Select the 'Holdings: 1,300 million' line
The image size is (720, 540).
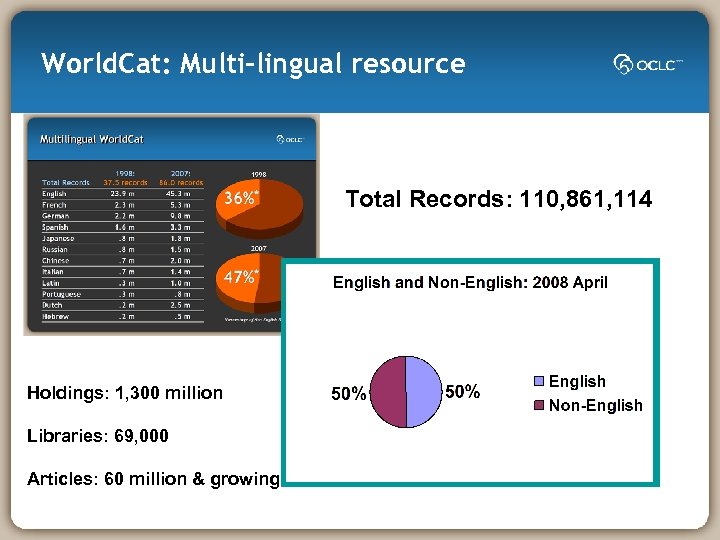(125, 393)
